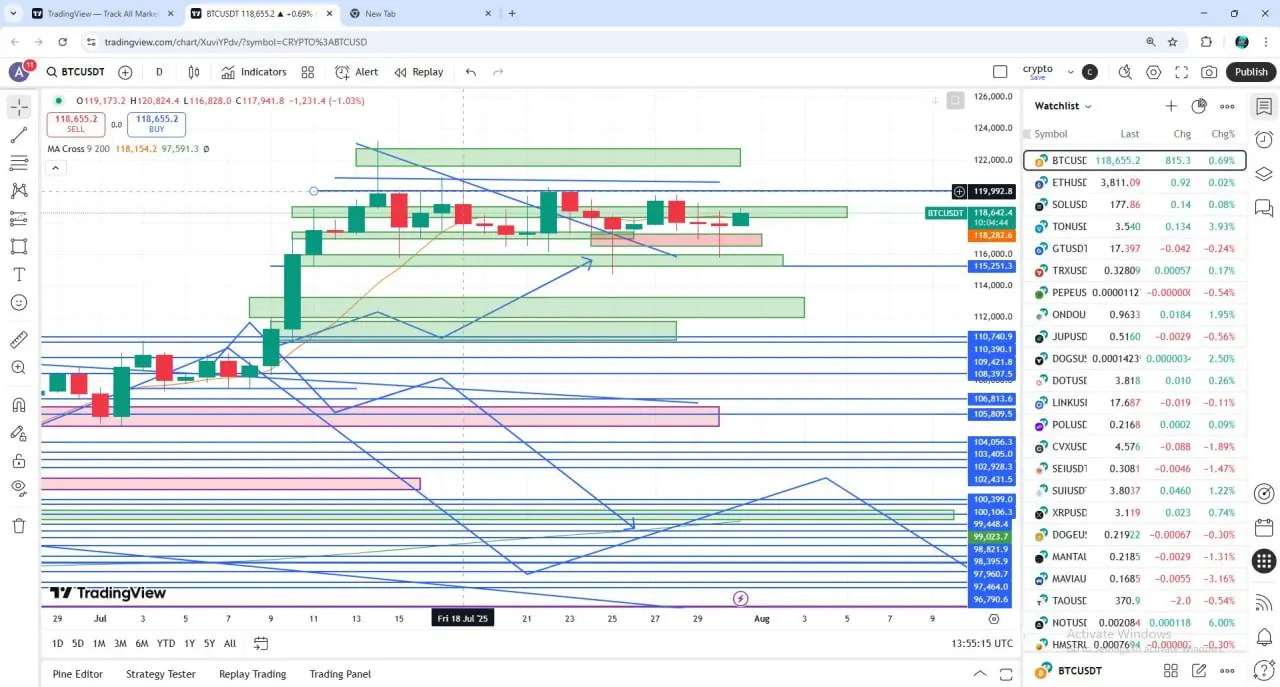Click the Save link under crypto

(x=1037, y=78)
